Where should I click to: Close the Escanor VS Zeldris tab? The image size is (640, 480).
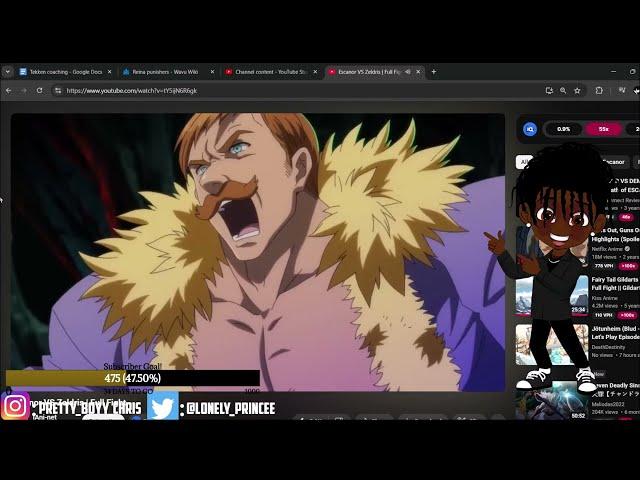[418, 72]
